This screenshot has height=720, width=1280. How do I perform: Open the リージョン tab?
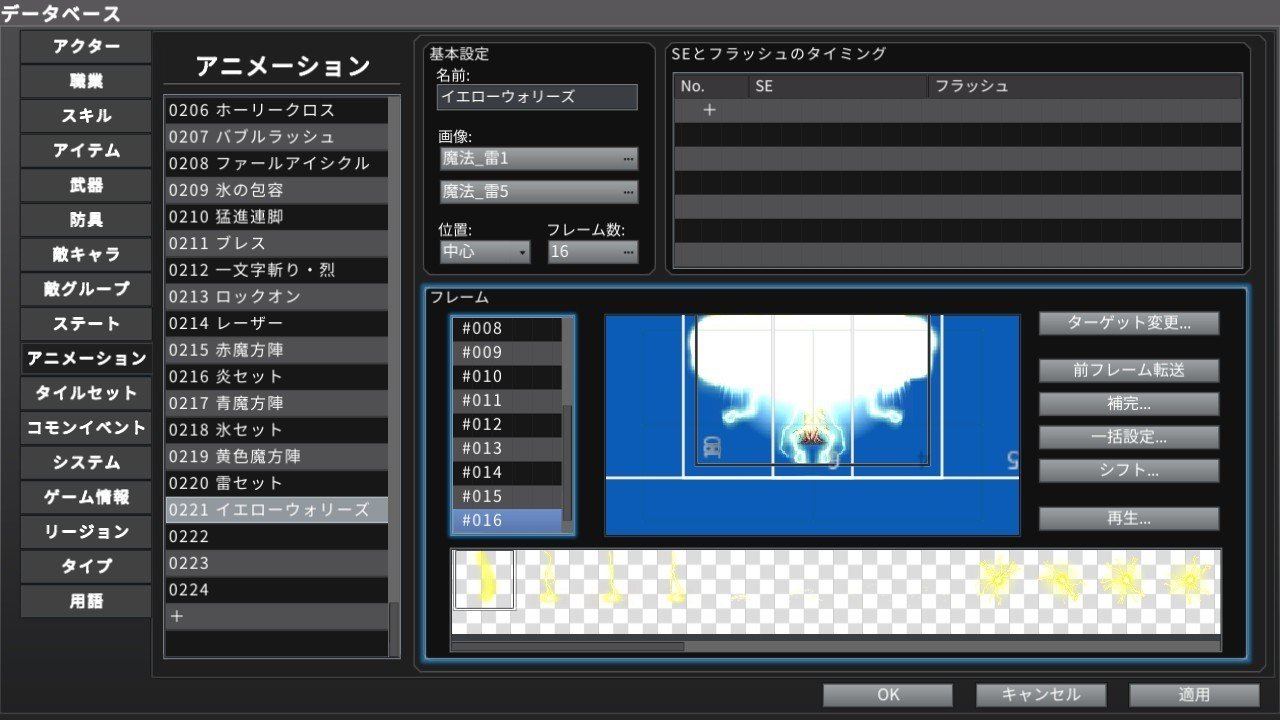click(86, 532)
